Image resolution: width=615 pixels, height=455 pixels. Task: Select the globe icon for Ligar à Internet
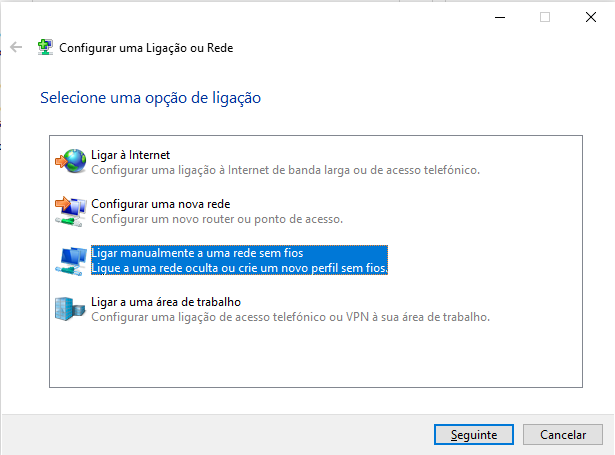71,161
